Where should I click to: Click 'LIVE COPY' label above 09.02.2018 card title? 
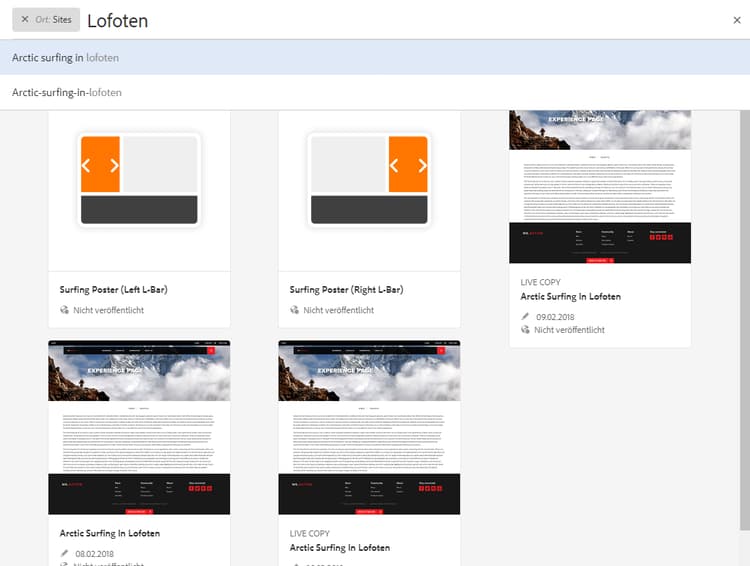point(540,282)
